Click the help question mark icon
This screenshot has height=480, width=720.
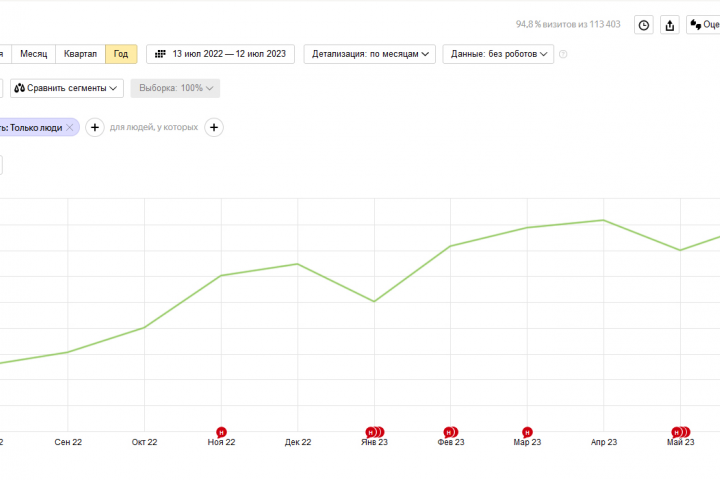coord(563,54)
